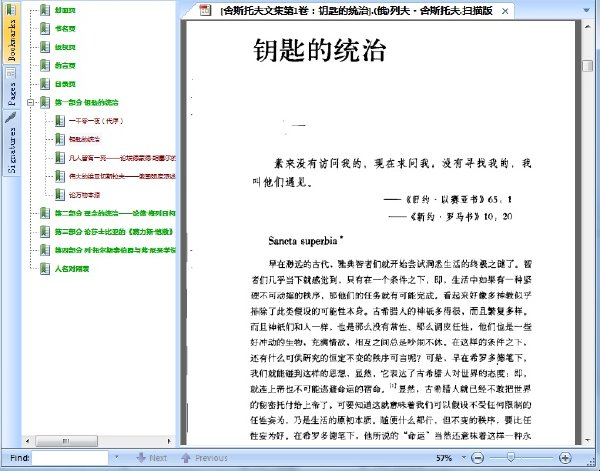This screenshot has height=471, width=600.
Task: Click the bookmark icon for 前言页
Action: (x=45, y=65)
